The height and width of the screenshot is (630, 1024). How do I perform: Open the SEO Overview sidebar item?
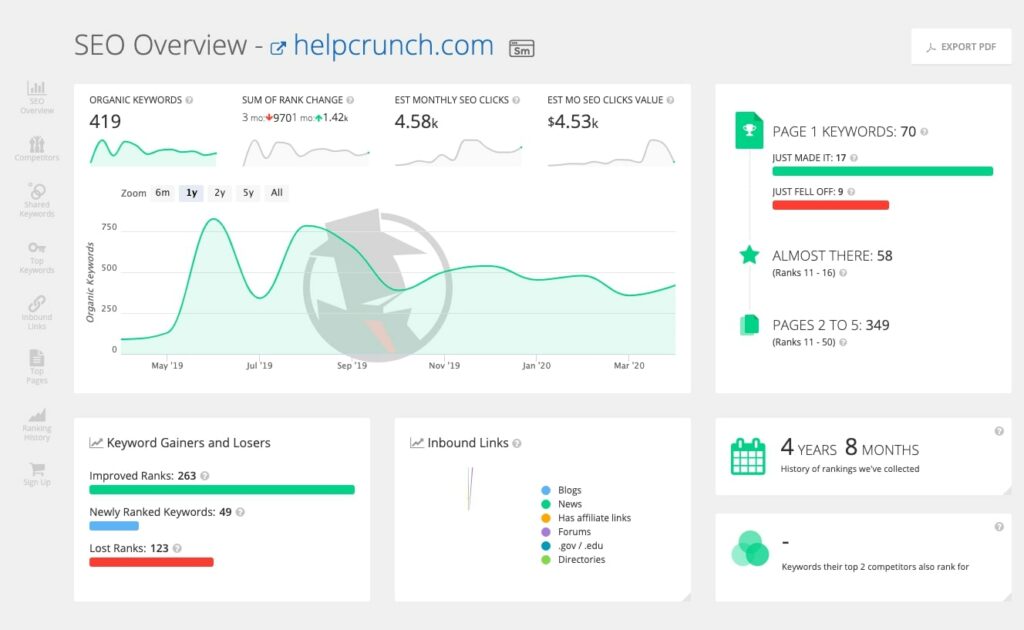(37, 97)
